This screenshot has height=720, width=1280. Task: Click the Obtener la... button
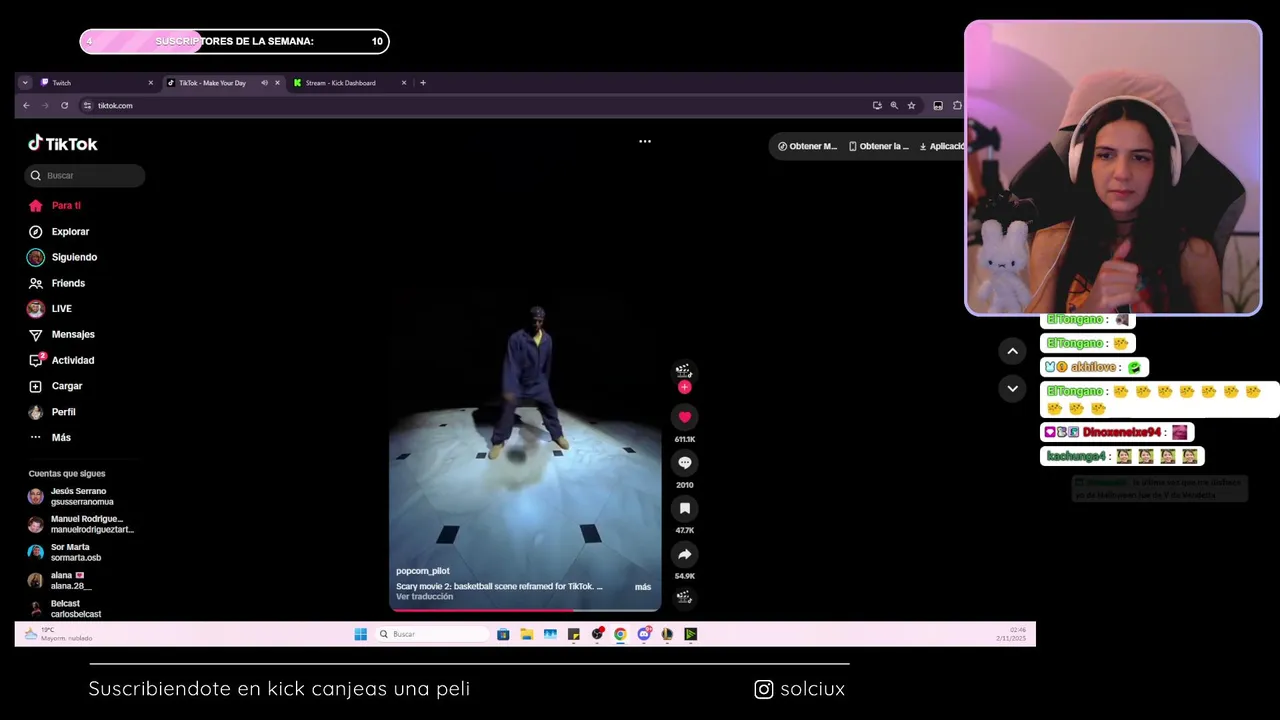879,146
